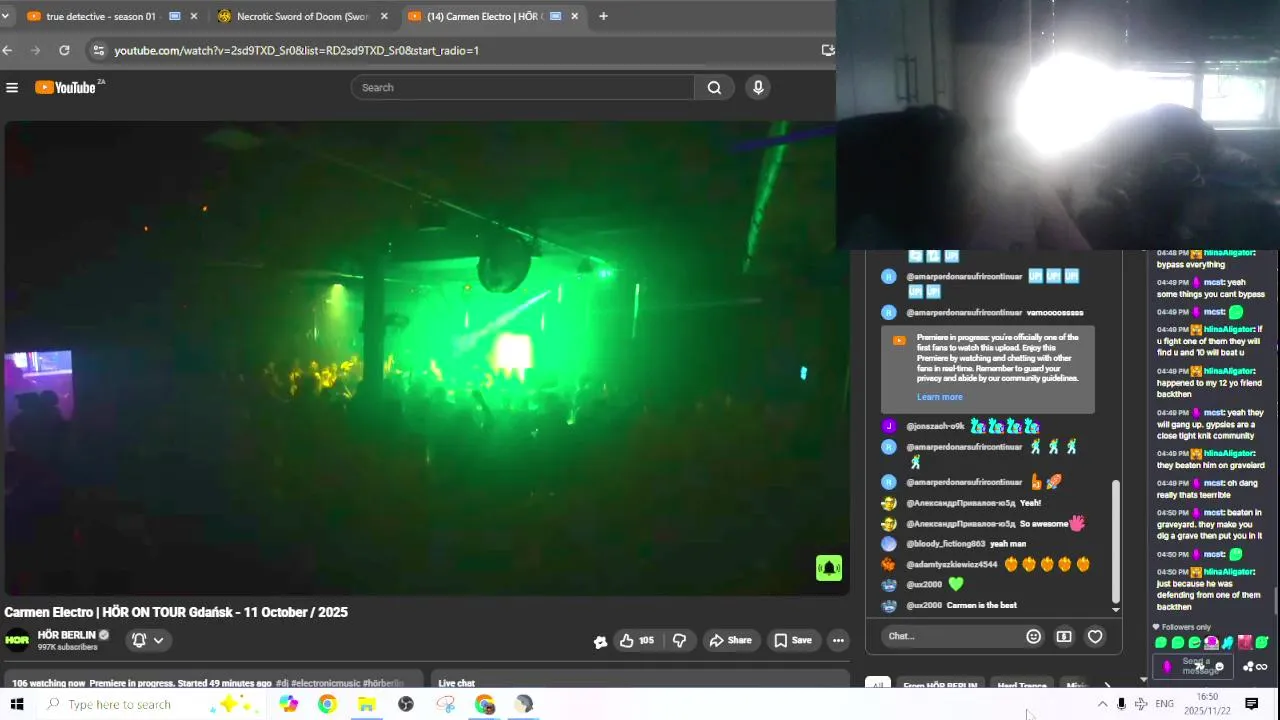Open a new browser tab

coord(603,16)
